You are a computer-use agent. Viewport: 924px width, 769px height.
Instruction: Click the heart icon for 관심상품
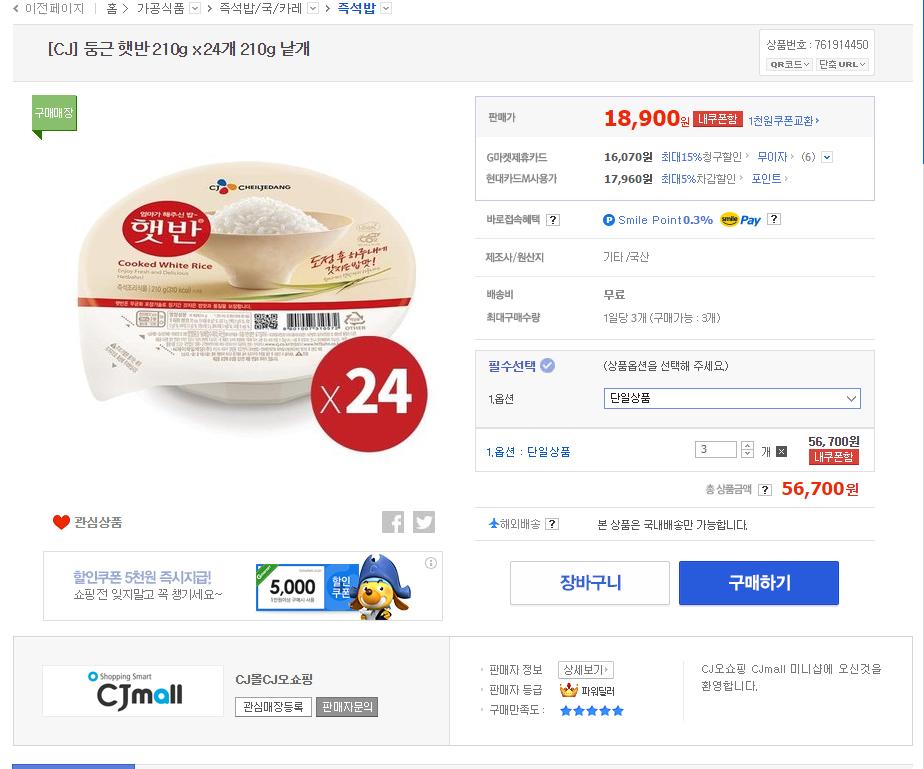point(62,522)
